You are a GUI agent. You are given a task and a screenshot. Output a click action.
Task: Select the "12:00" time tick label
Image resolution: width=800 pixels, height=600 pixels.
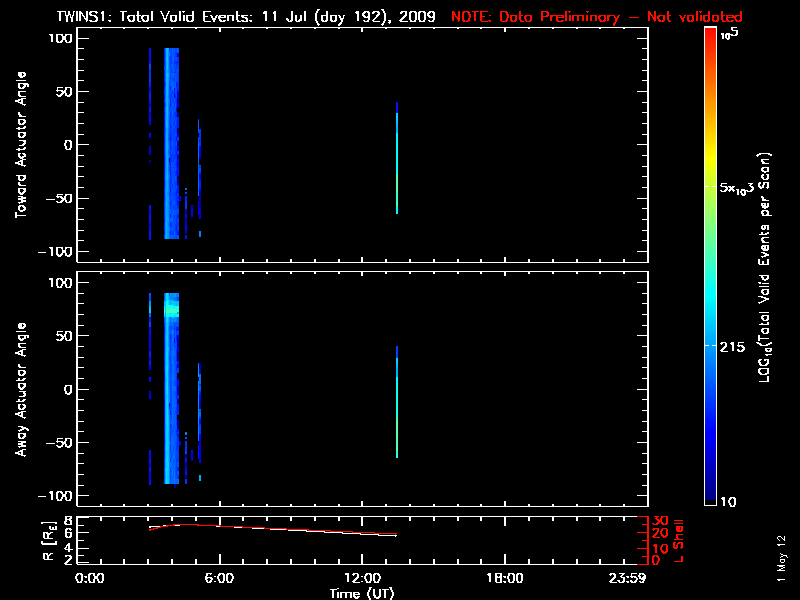tap(363, 579)
